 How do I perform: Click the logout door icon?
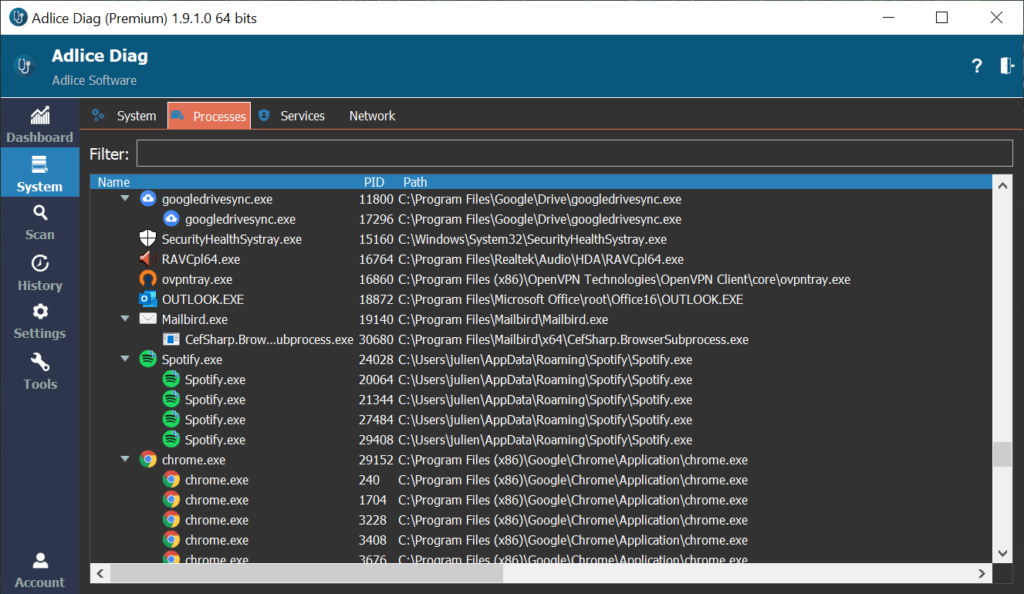[1006, 66]
